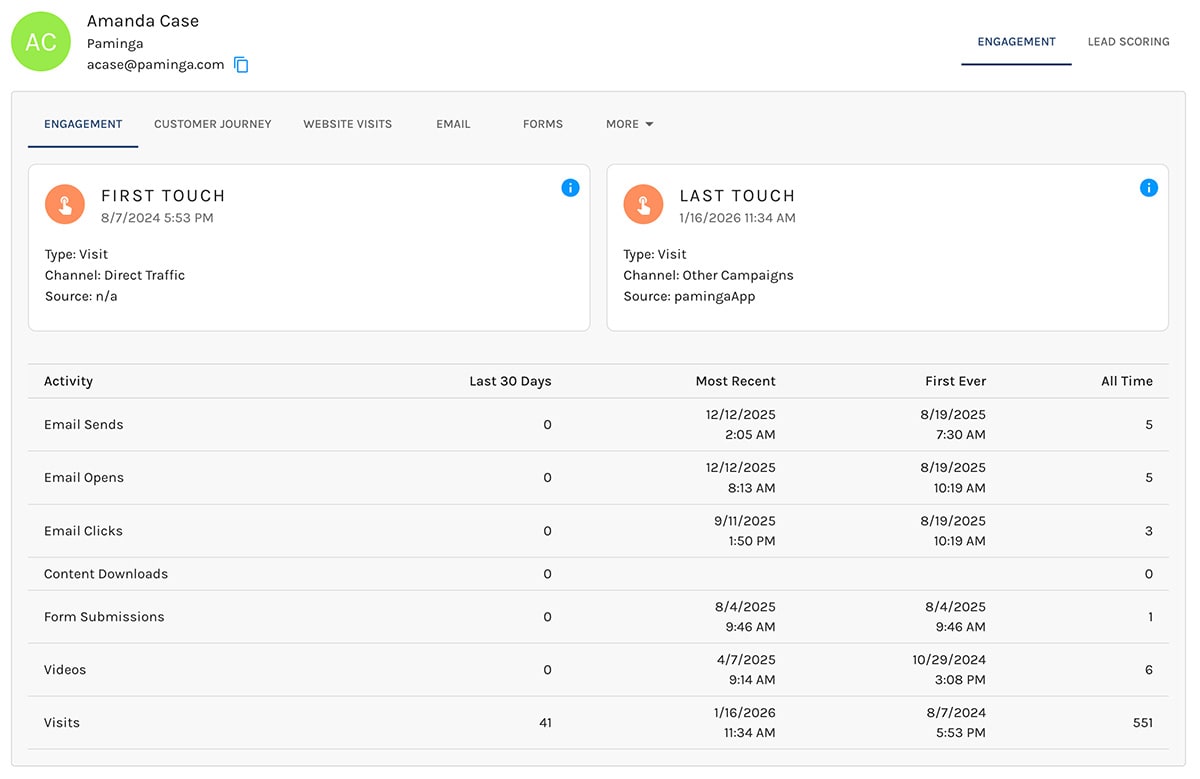Click the AC avatar circle
This screenshot has width=1200, height=779.
coord(41,41)
